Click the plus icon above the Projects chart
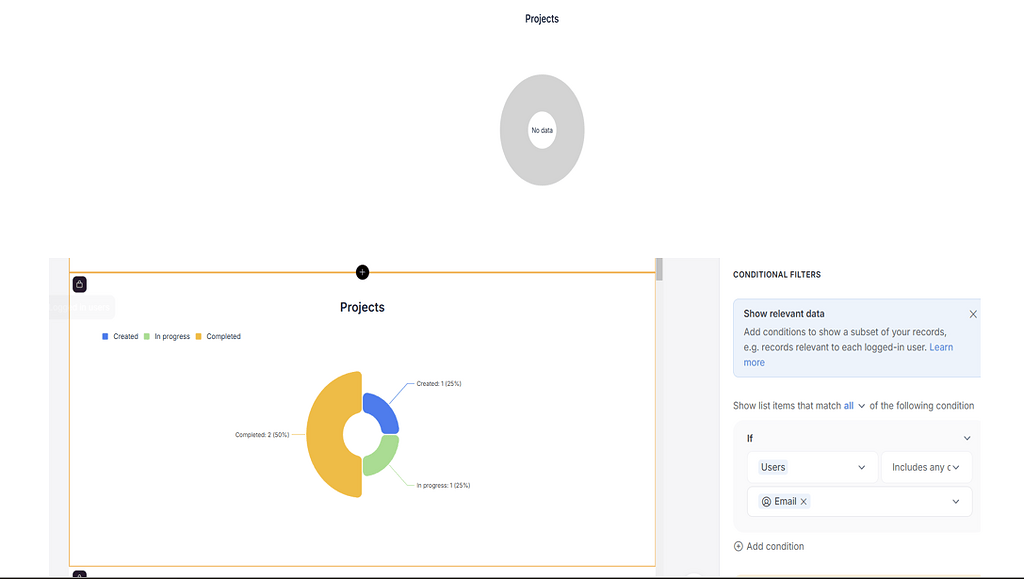1024x579 pixels. pyautogui.click(x=362, y=271)
